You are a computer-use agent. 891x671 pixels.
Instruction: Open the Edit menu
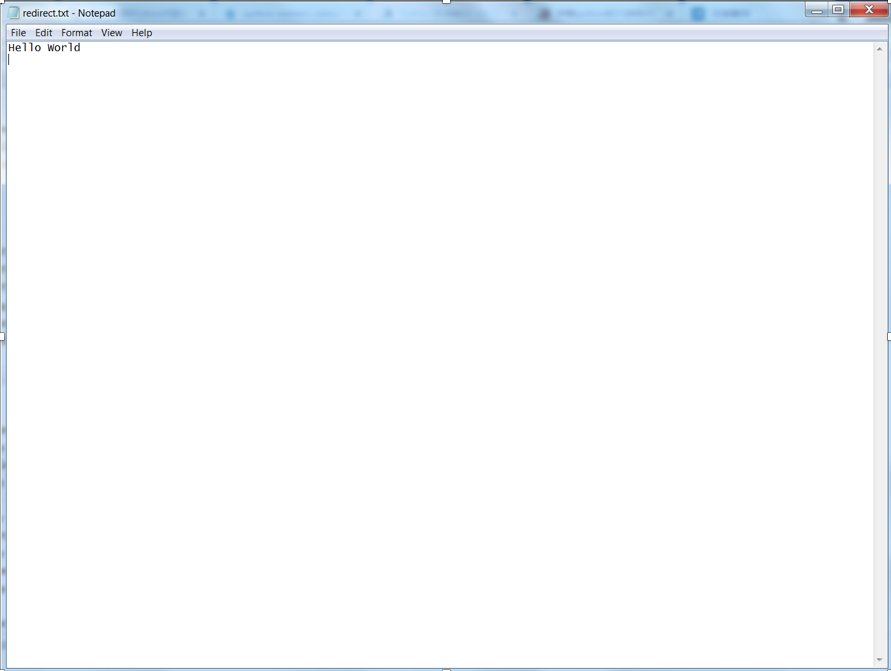pyautogui.click(x=43, y=33)
